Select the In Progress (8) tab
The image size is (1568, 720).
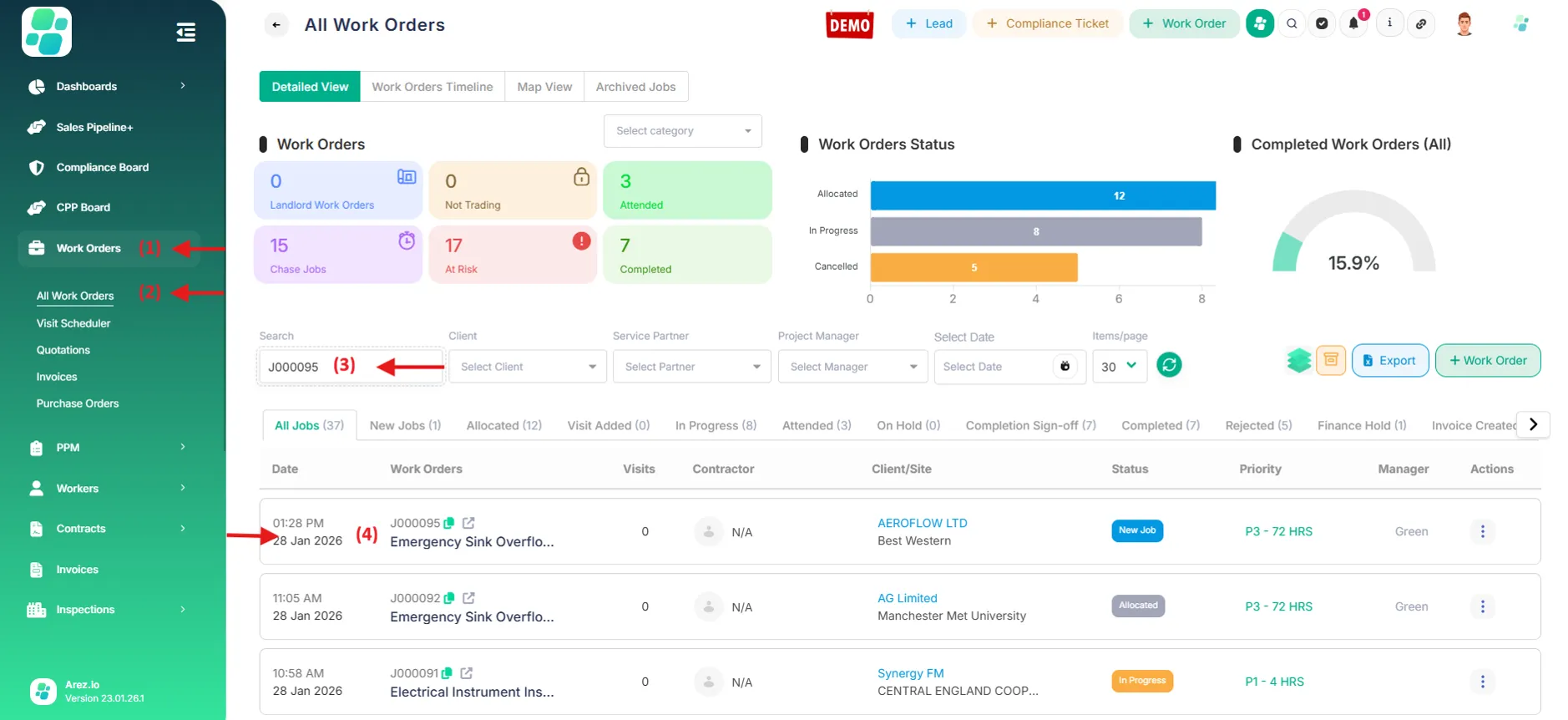(716, 425)
